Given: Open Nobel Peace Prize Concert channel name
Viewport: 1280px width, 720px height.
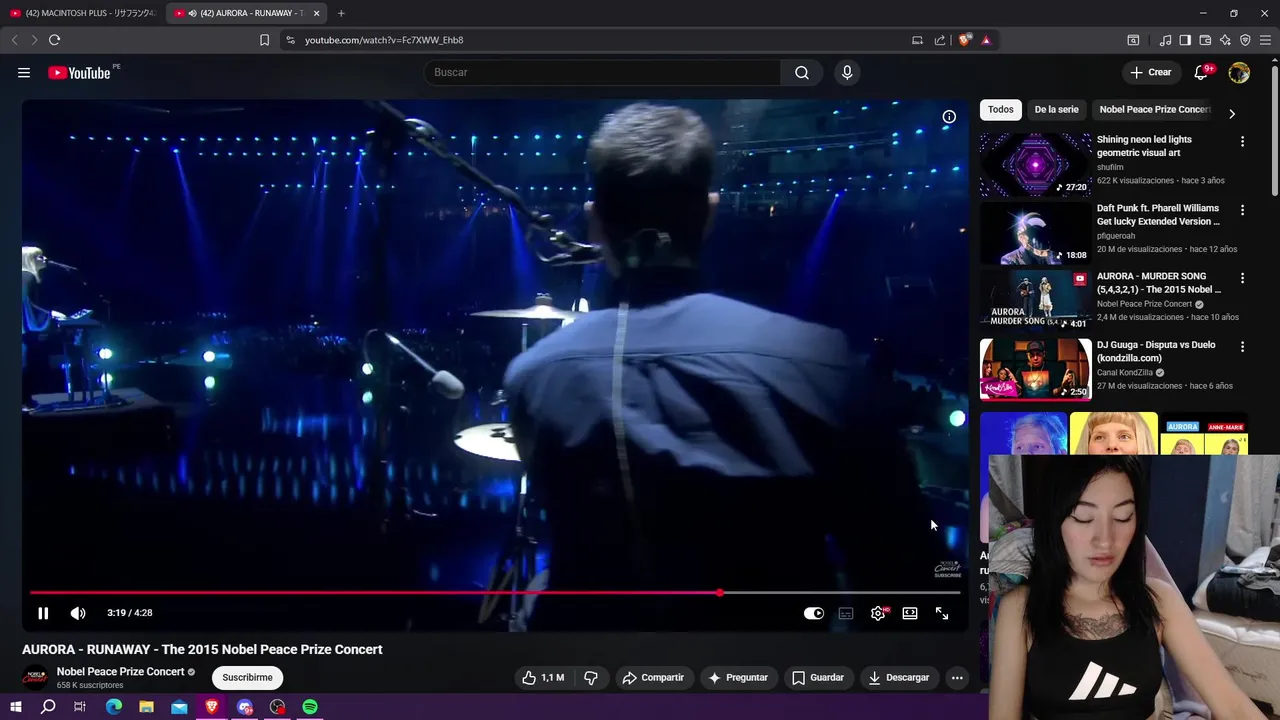Looking at the screenshot, I should 120,672.
